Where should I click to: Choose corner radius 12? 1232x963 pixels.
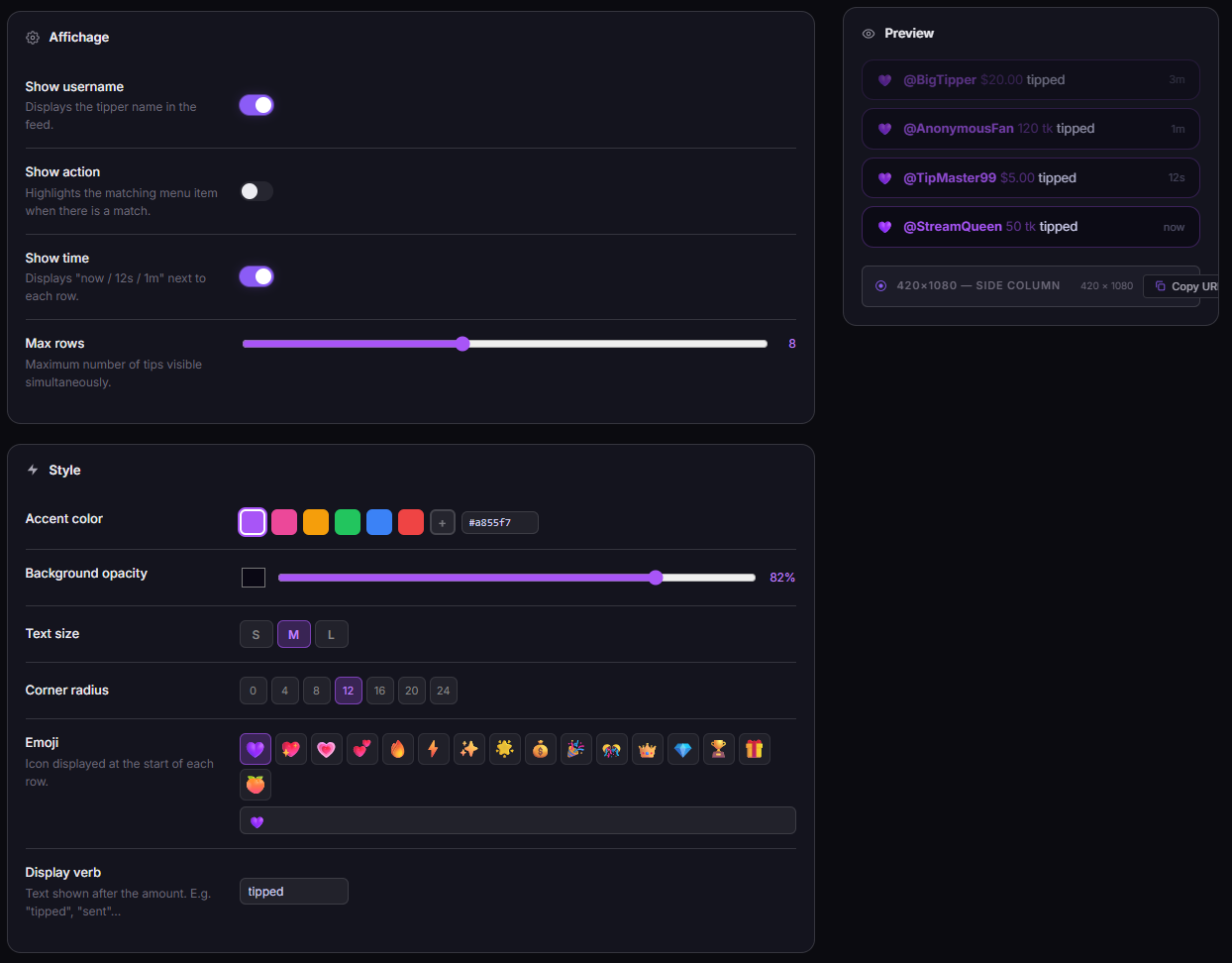click(349, 691)
